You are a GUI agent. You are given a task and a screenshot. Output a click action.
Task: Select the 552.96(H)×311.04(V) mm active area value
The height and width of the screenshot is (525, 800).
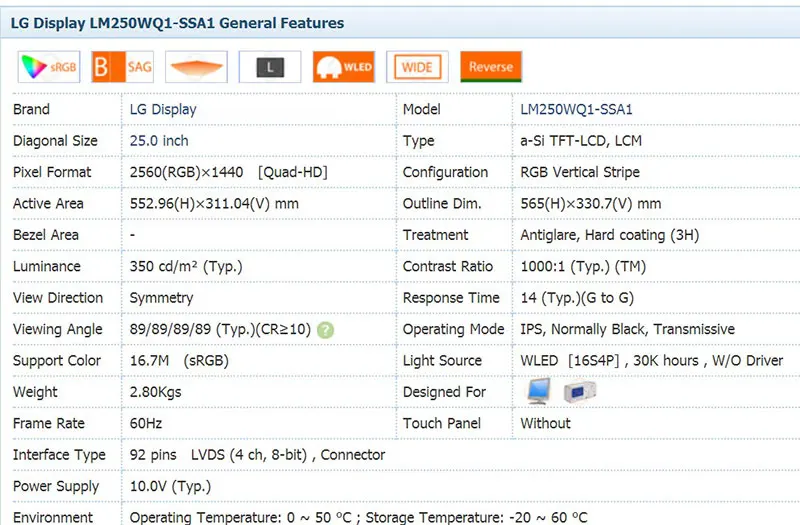coord(214,204)
